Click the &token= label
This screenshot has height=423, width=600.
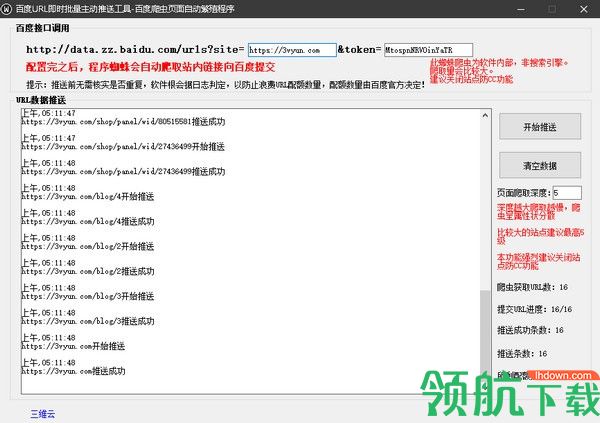(x=359, y=49)
